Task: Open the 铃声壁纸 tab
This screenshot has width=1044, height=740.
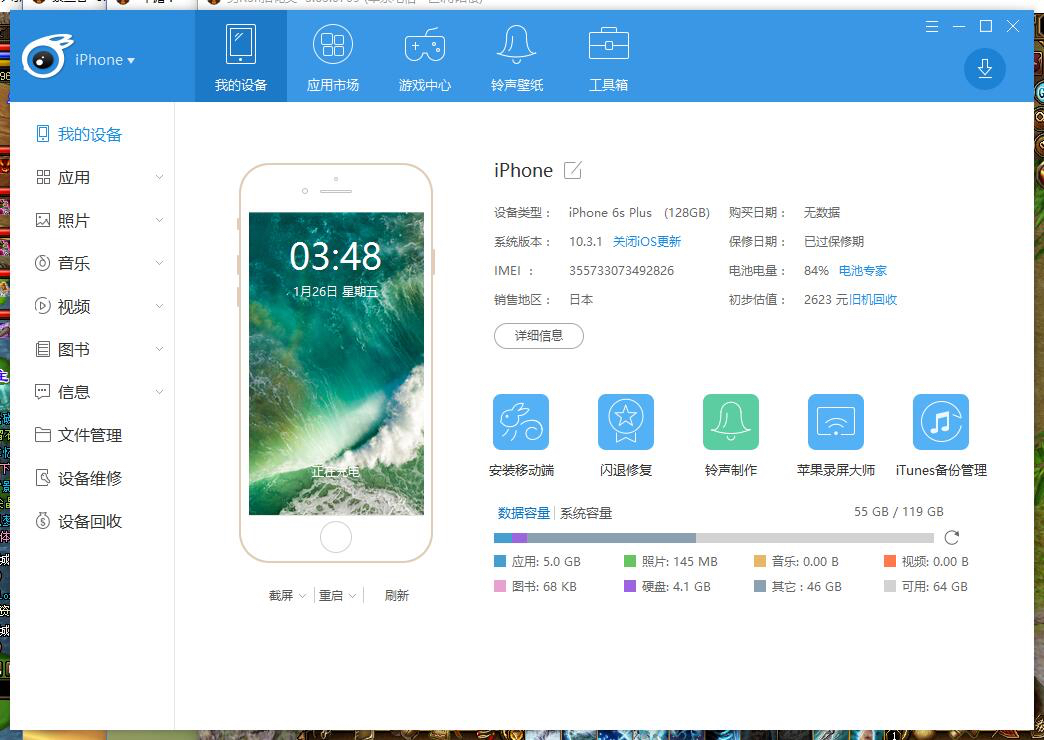Action: [517, 57]
